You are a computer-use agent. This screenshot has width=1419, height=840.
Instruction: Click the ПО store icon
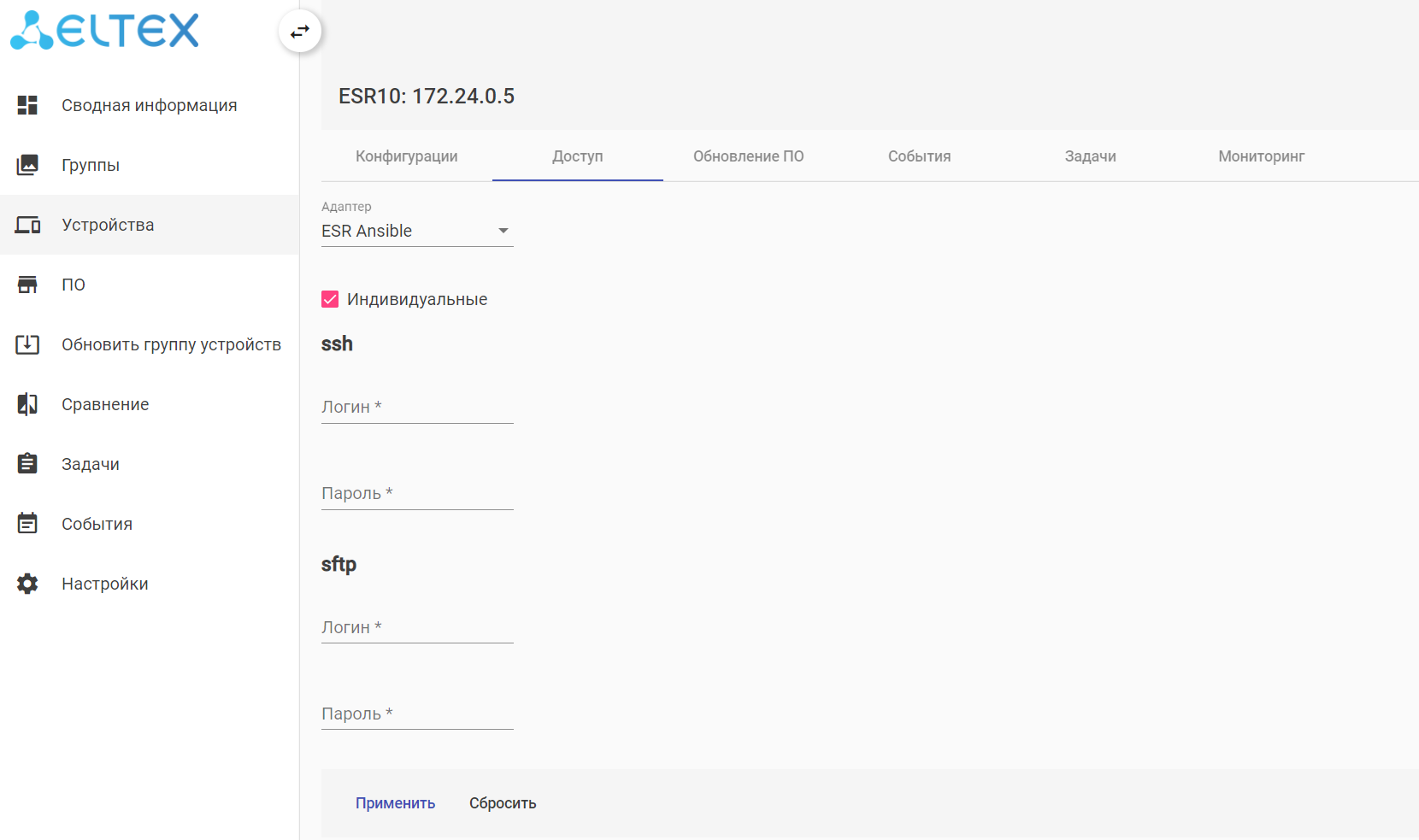(x=27, y=285)
